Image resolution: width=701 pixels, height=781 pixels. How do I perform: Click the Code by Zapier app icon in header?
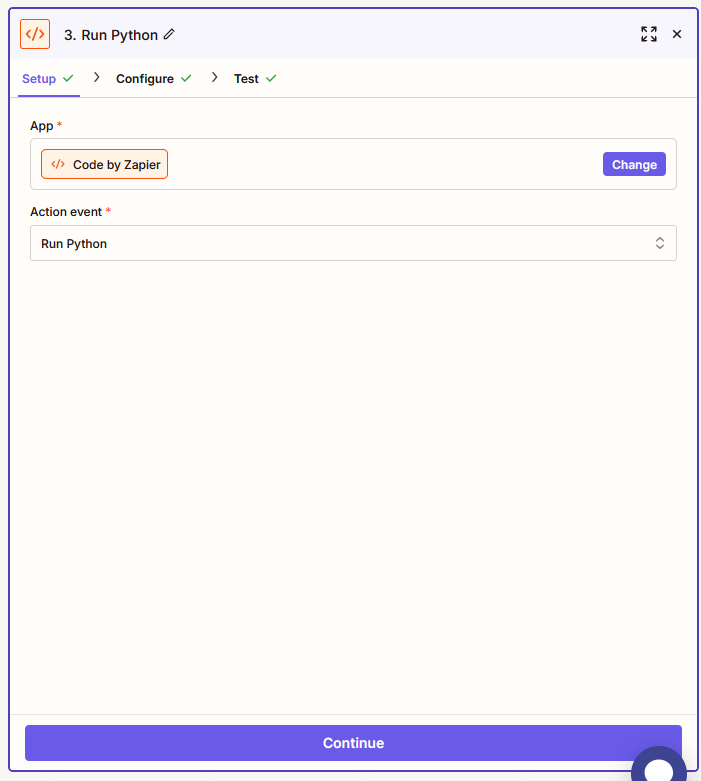pos(35,34)
